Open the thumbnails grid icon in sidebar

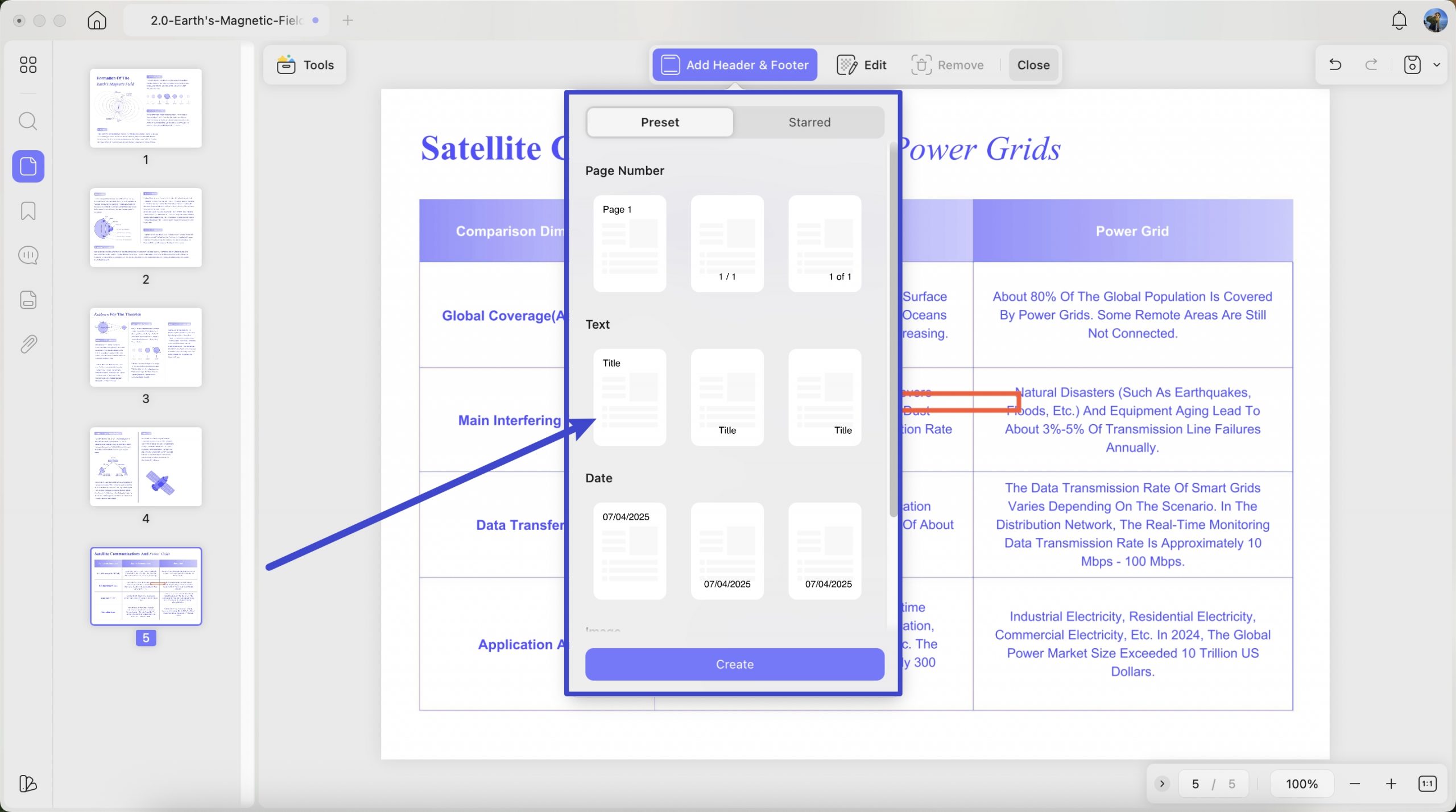click(x=28, y=65)
